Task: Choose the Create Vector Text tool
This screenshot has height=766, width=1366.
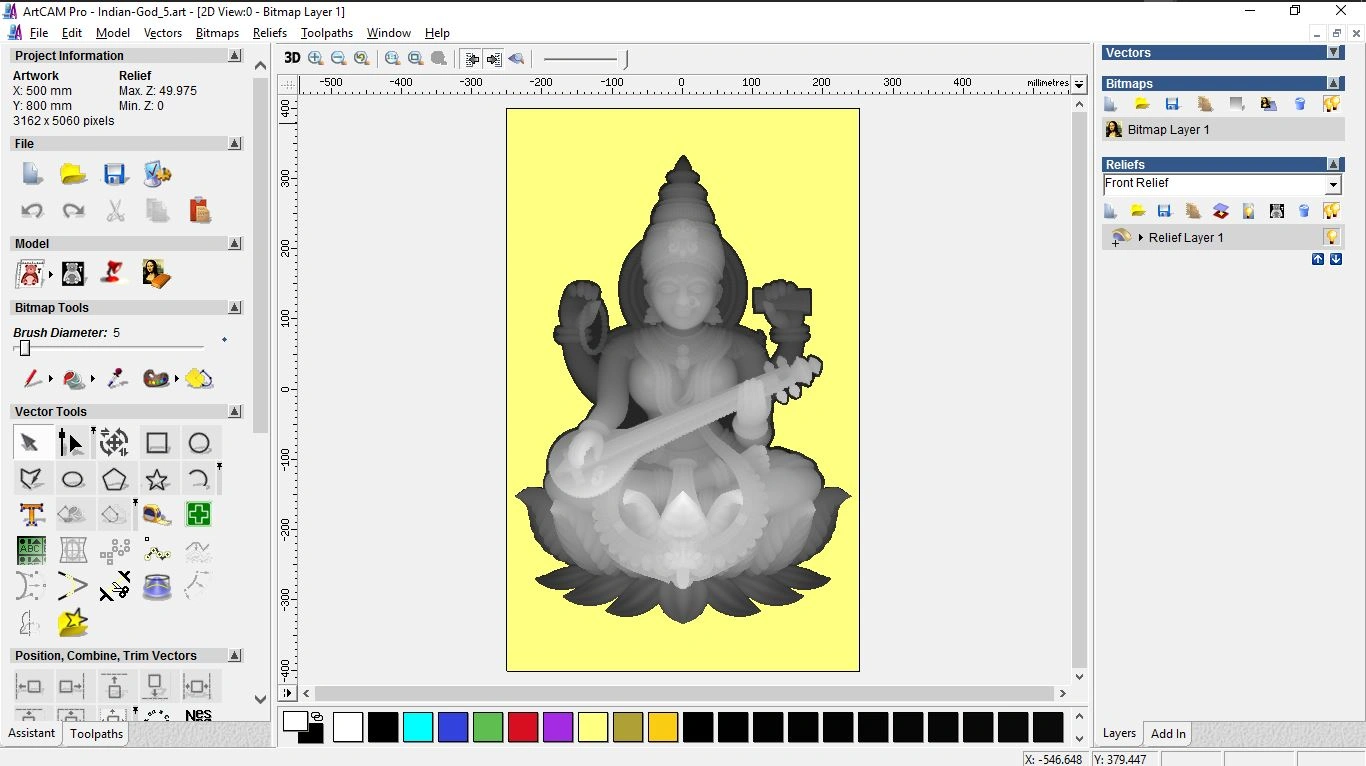Action: pos(32,515)
